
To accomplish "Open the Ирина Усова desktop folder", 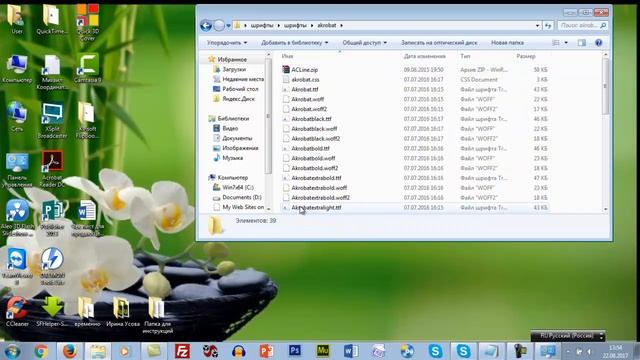I will coord(122,312).
